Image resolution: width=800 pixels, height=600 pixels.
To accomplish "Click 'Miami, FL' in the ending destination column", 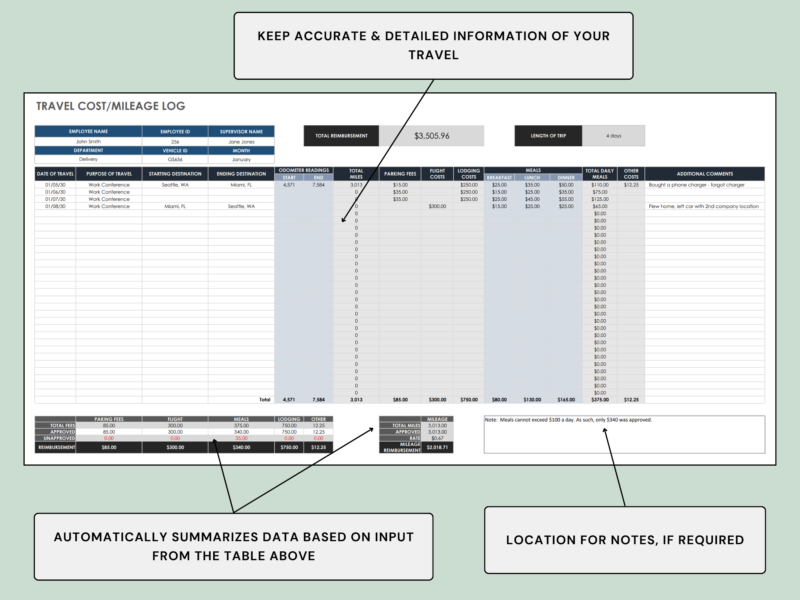I will click(x=241, y=185).
